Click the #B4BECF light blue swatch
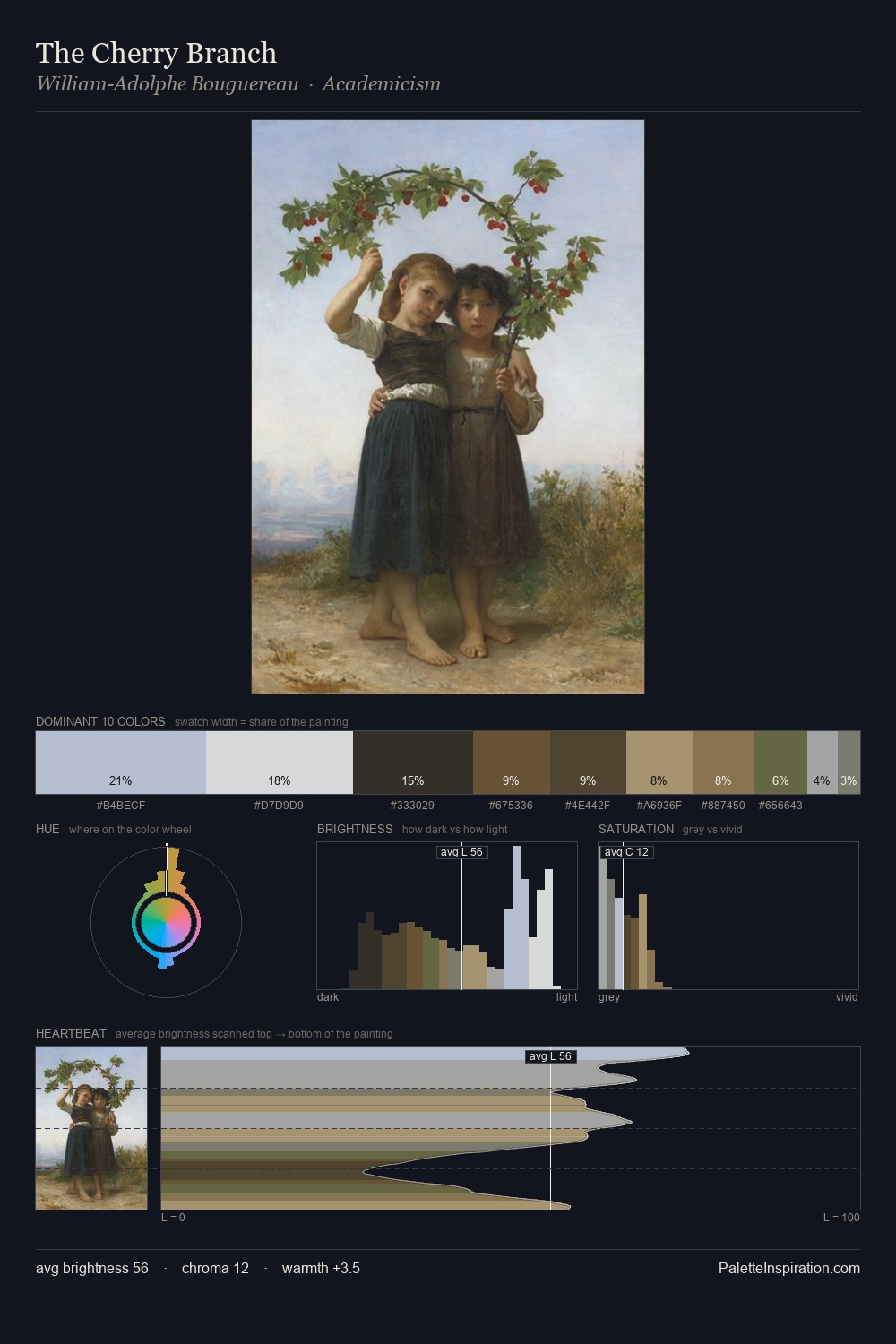Viewport: 896px width, 1344px height. click(121, 762)
